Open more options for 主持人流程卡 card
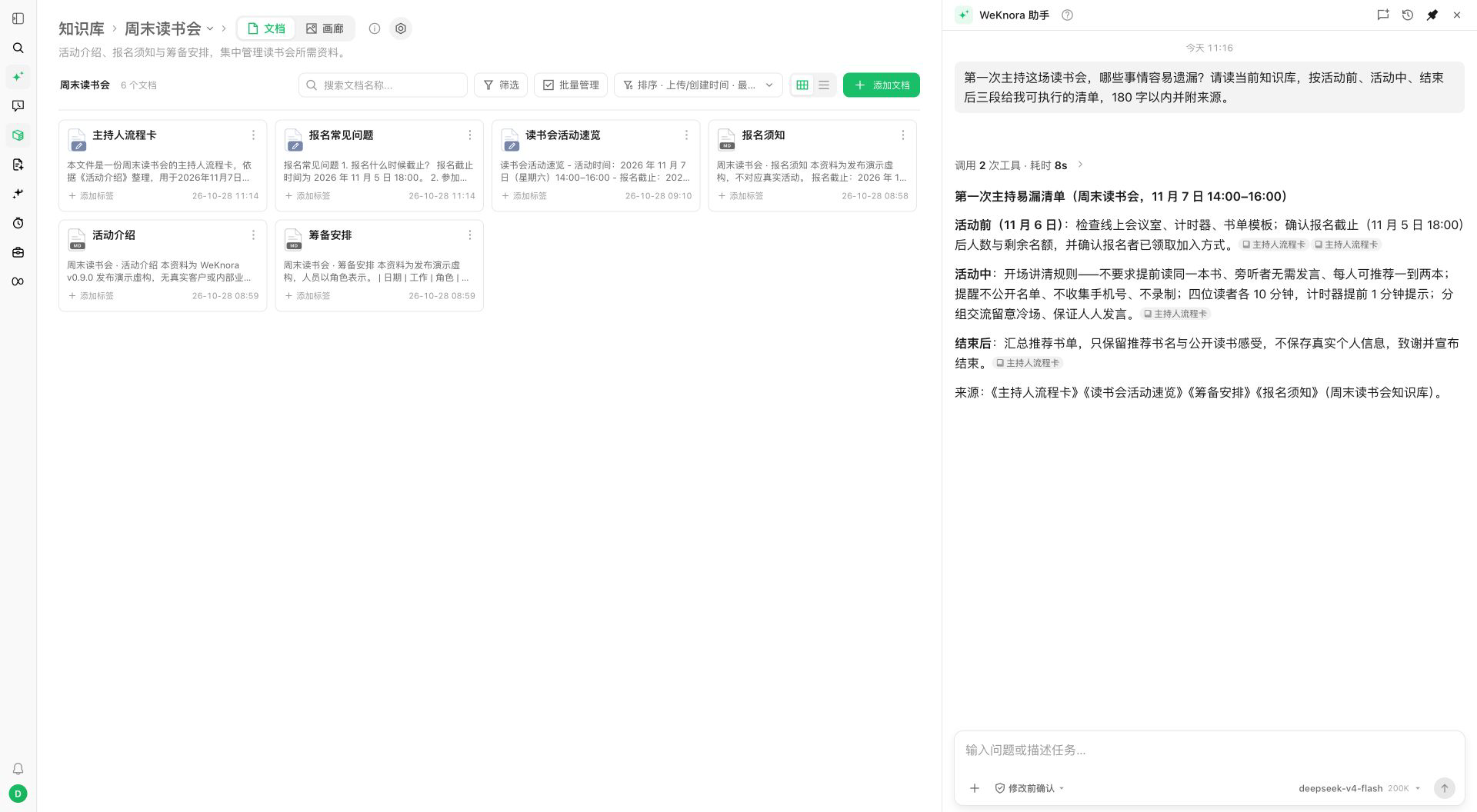This screenshot has height=812, width=1477. pos(253,135)
